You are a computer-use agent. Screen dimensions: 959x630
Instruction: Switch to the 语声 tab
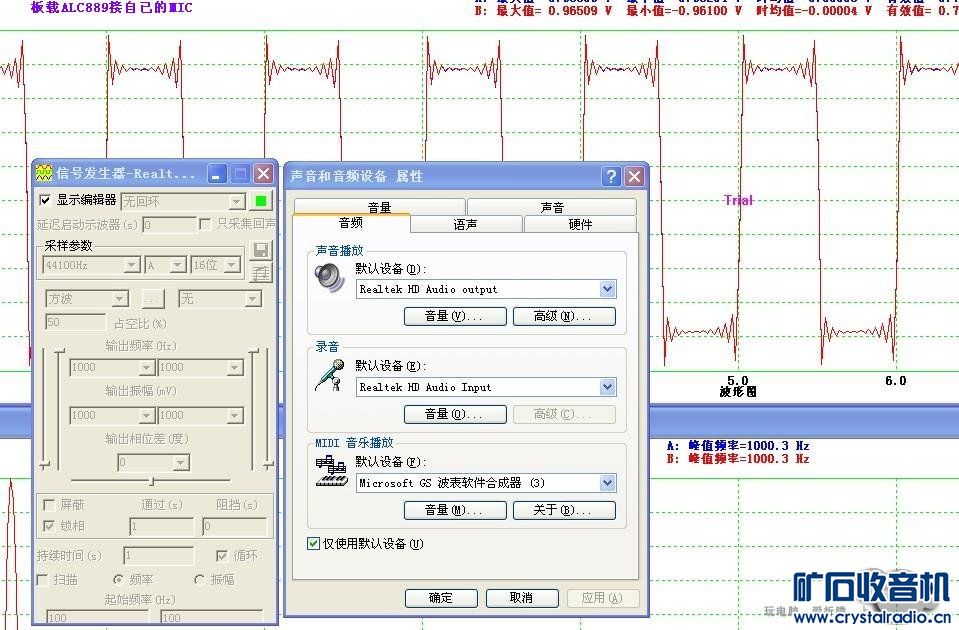pos(465,224)
